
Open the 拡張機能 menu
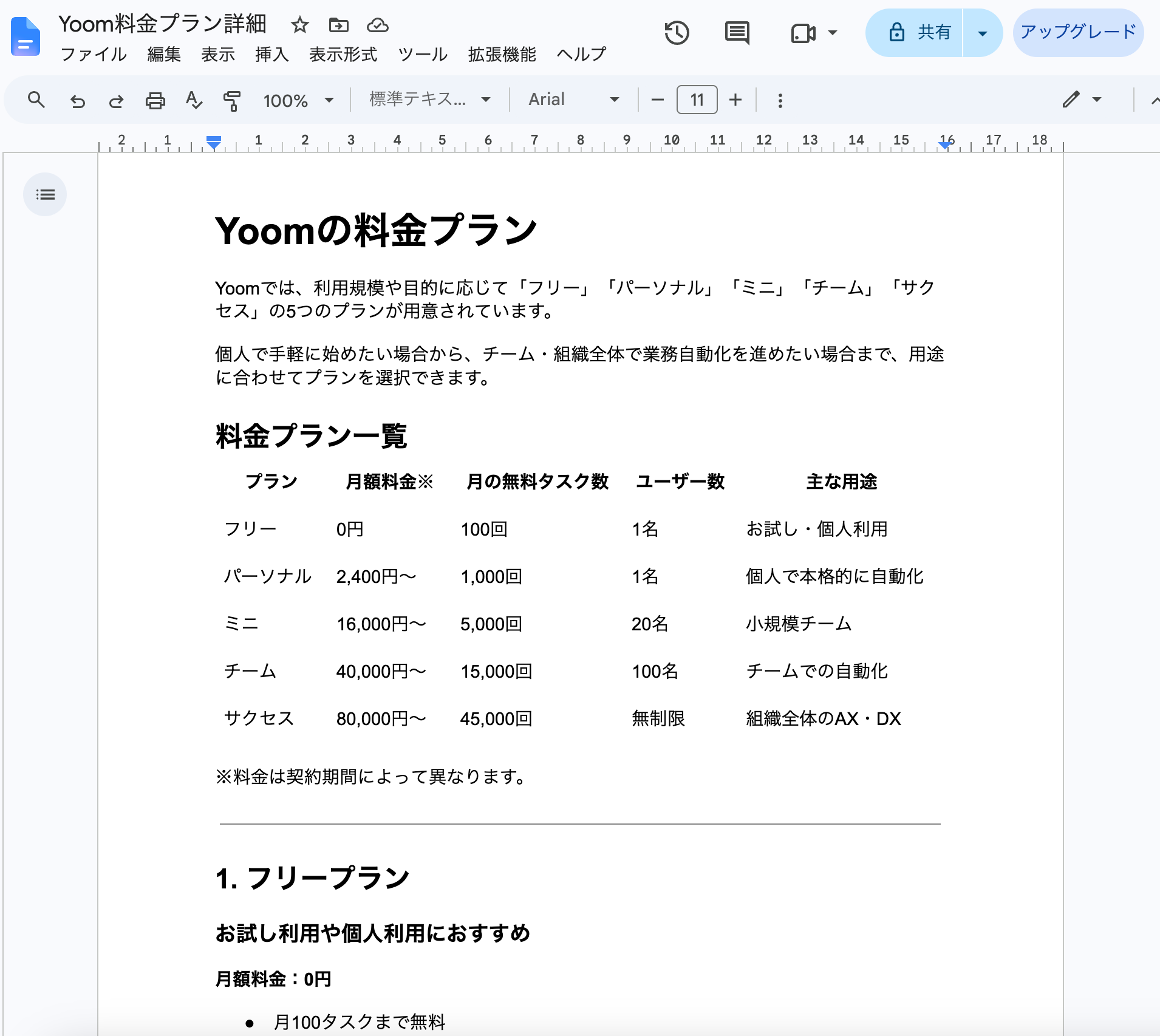[502, 55]
